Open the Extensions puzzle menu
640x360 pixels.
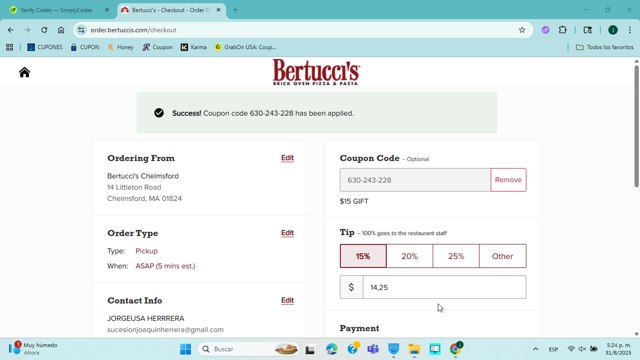563,30
